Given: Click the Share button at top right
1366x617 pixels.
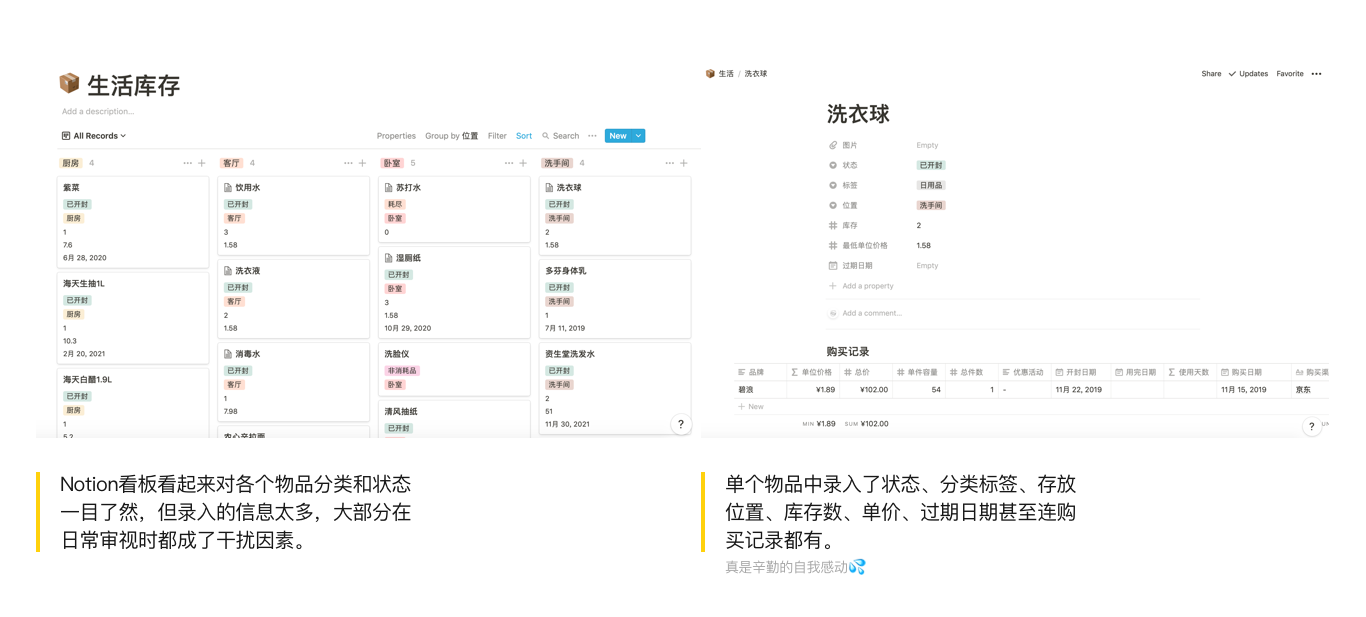Looking at the screenshot, I should tap(1211, 74).
